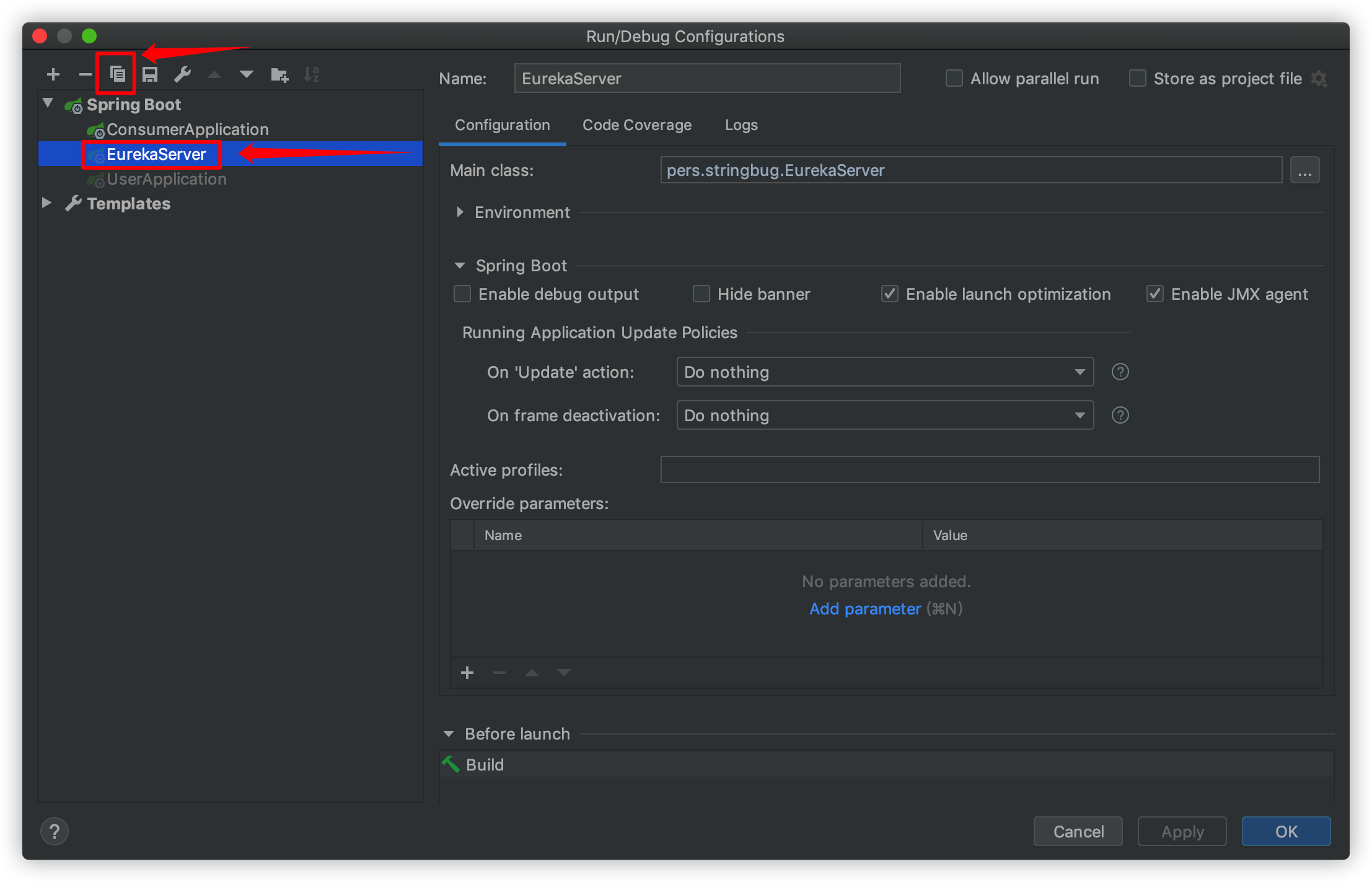The height and width of the screenshot is (882, 1372).
Task: Open the On 'Update' action dropdown
Action: pos(884,372)
